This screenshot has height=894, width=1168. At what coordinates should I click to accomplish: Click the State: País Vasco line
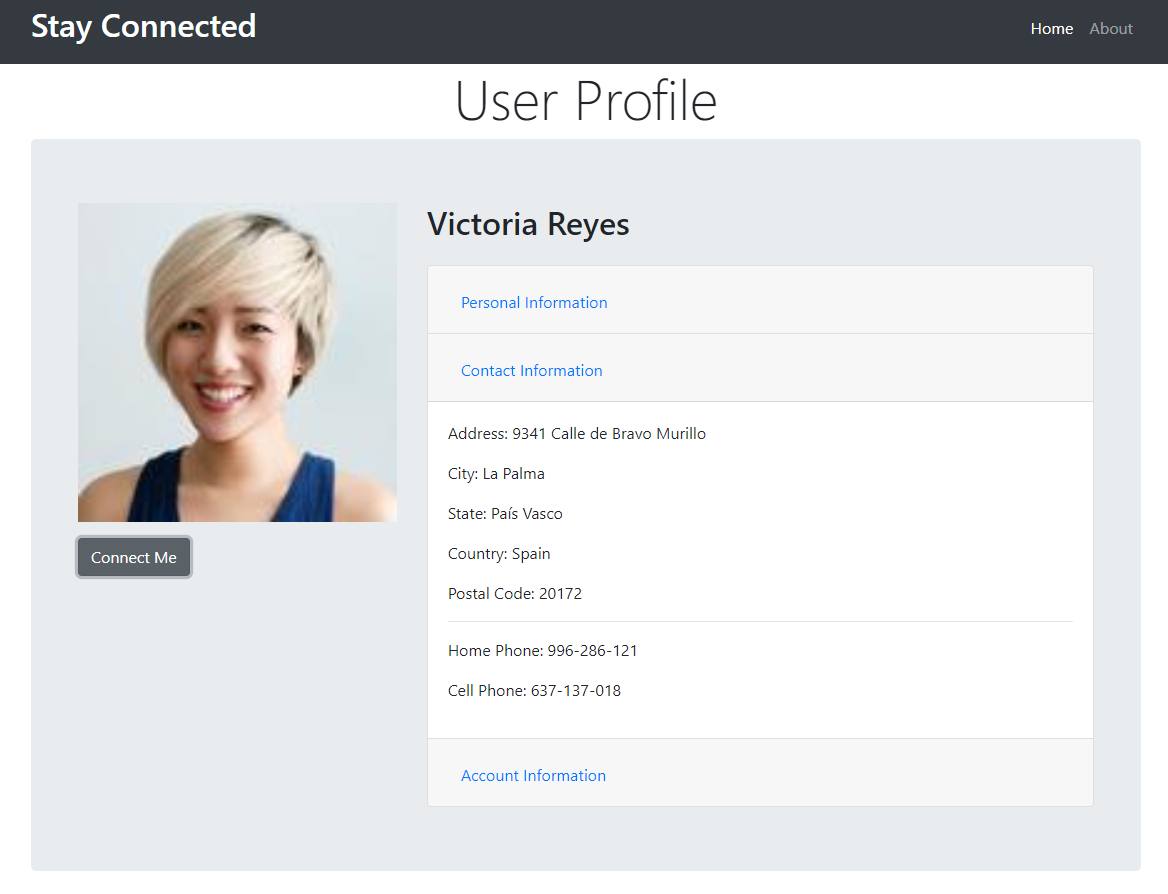[505, 514]
